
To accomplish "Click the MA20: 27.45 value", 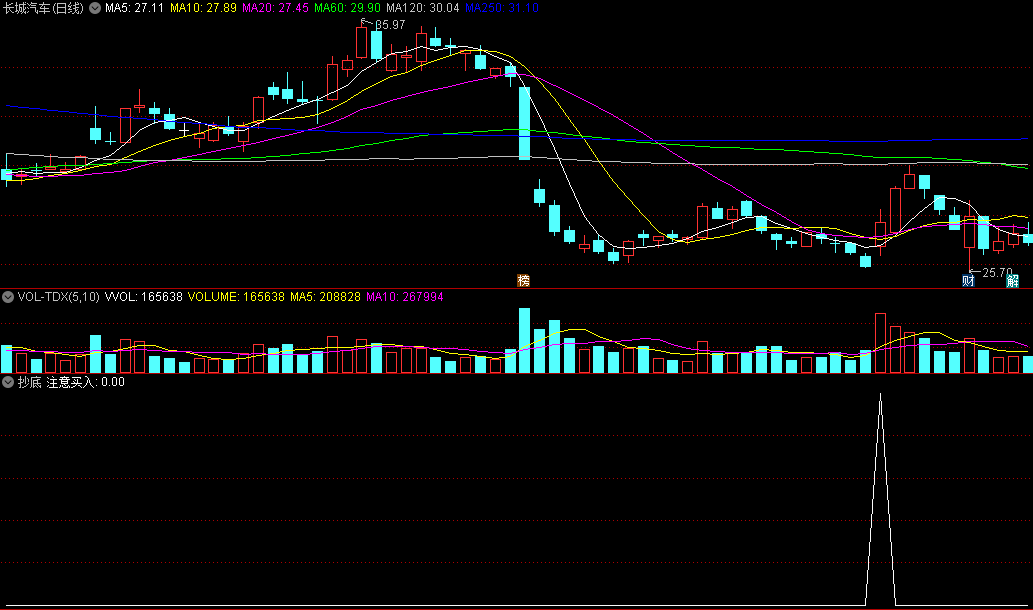I will click(x=275, y=8).
